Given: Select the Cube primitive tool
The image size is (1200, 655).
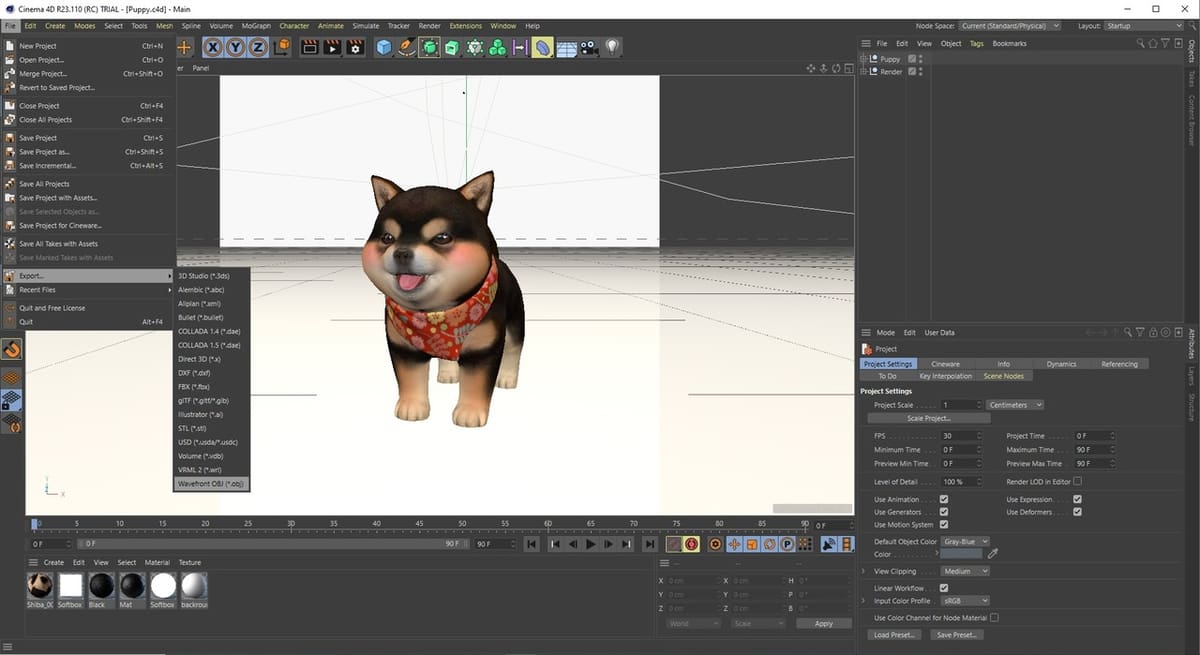Looking at the screenshot, I should tap(384, 47).
